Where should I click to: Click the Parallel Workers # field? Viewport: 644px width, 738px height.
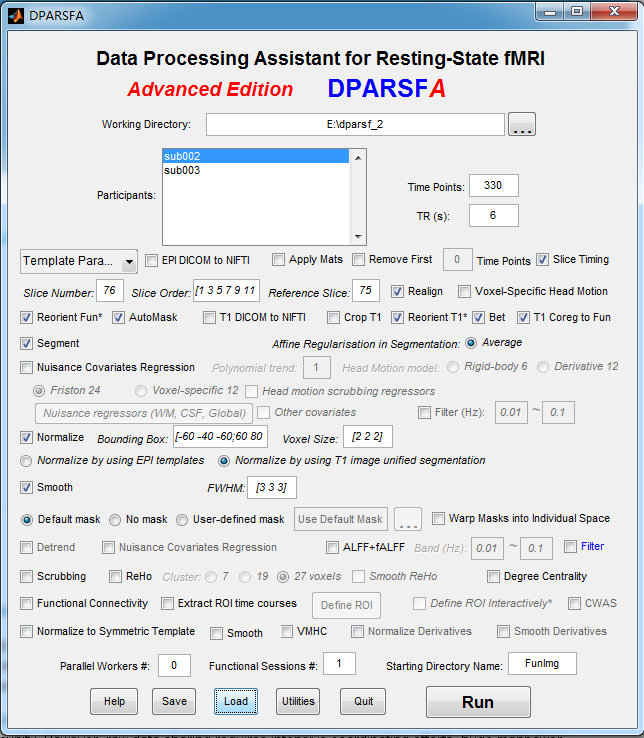(x=174, y=665)
